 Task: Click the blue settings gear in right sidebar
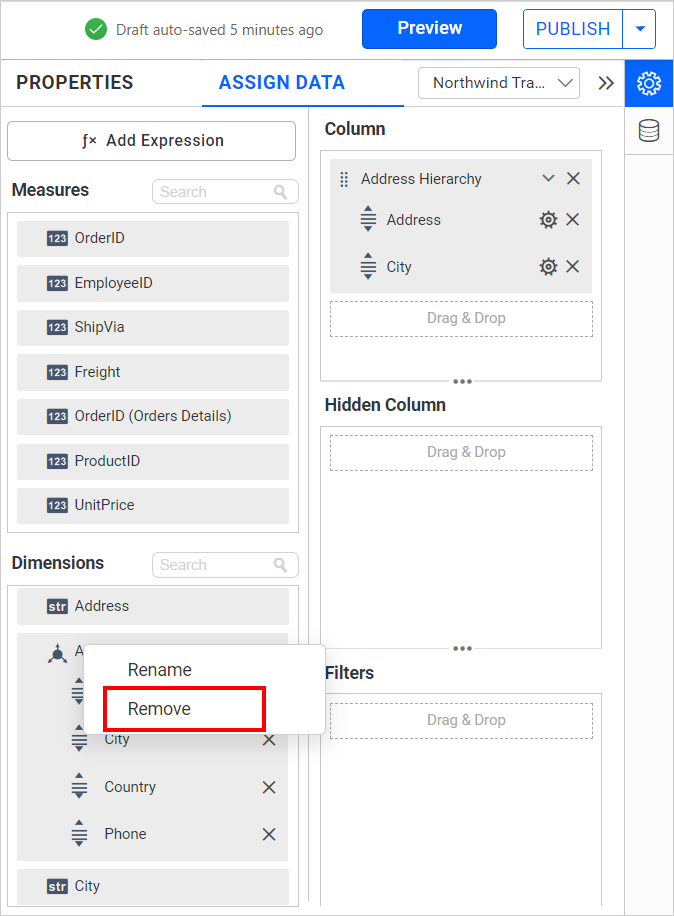coord(648,83)
